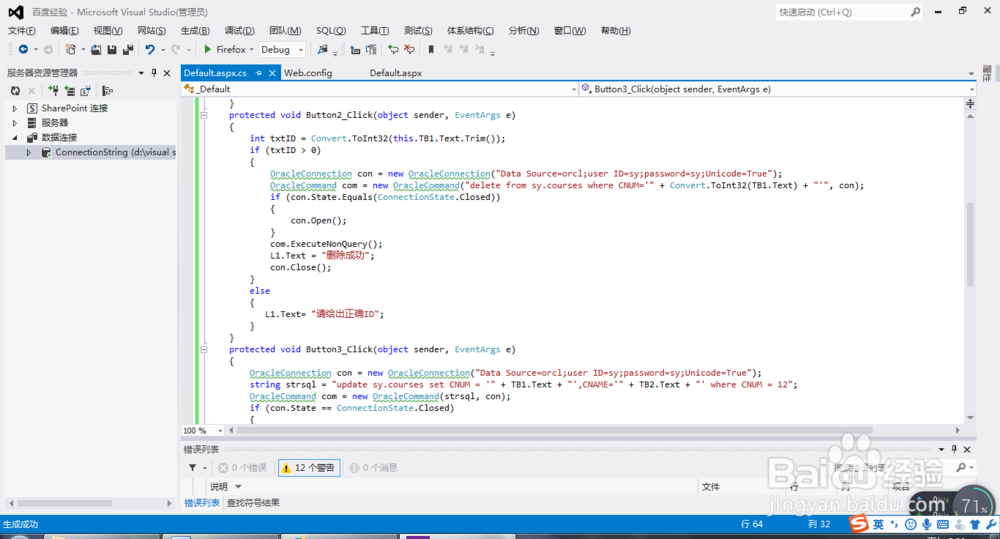Click the SharePoint connection icon in Server Explorer toolbar
1000x539 pixels.
(x=85, y=91)
